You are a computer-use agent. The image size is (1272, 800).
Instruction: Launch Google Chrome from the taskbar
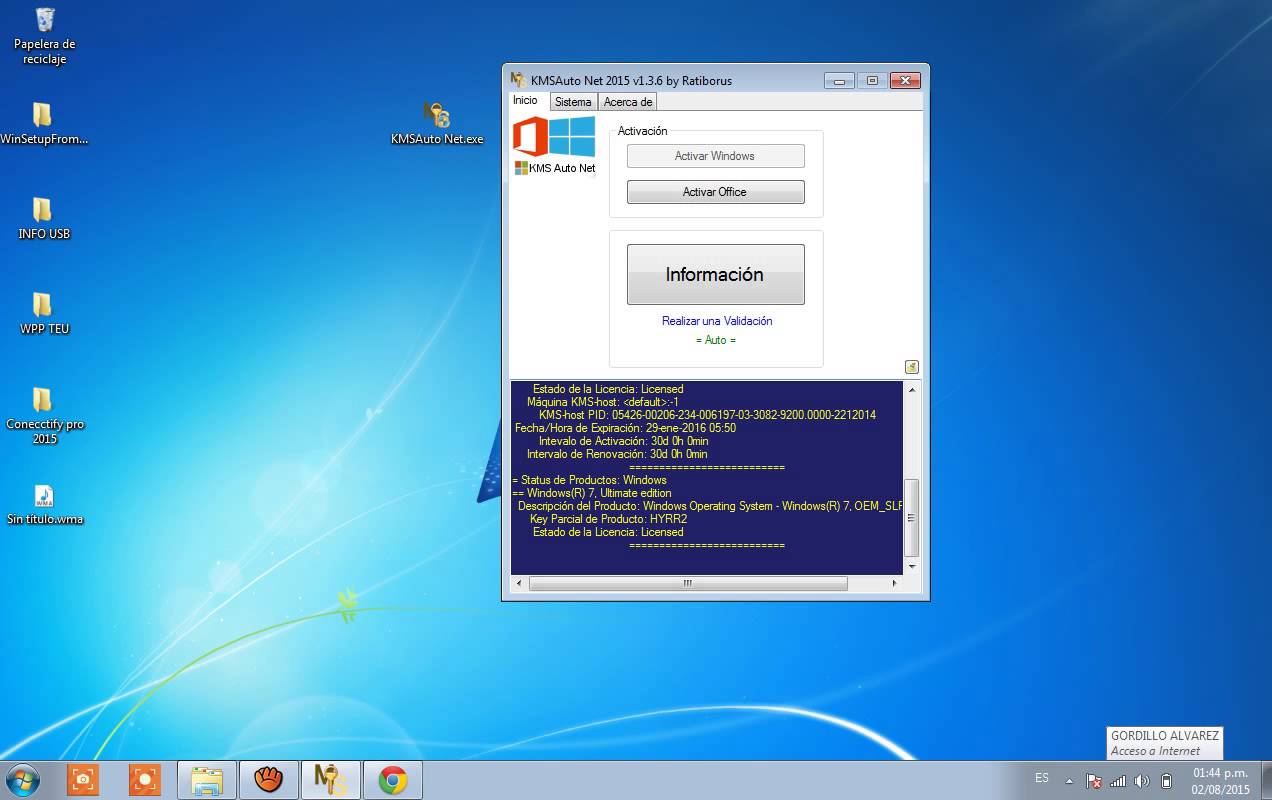click(x=393, y=780)
